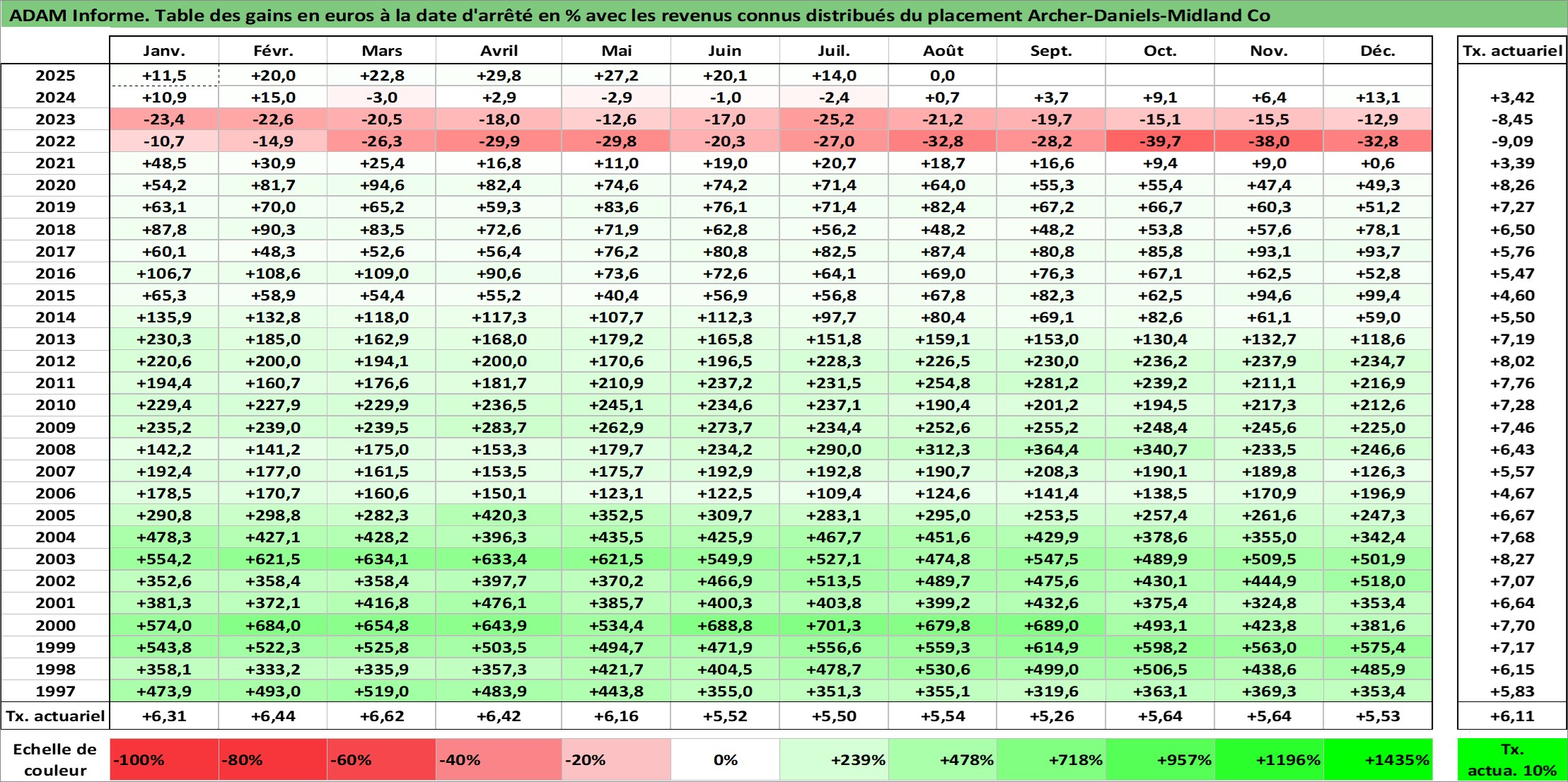The height and width of the screenshot is (782, 1568).
Task: Select the 'Déc.' column header
Action: (1378, 50)
